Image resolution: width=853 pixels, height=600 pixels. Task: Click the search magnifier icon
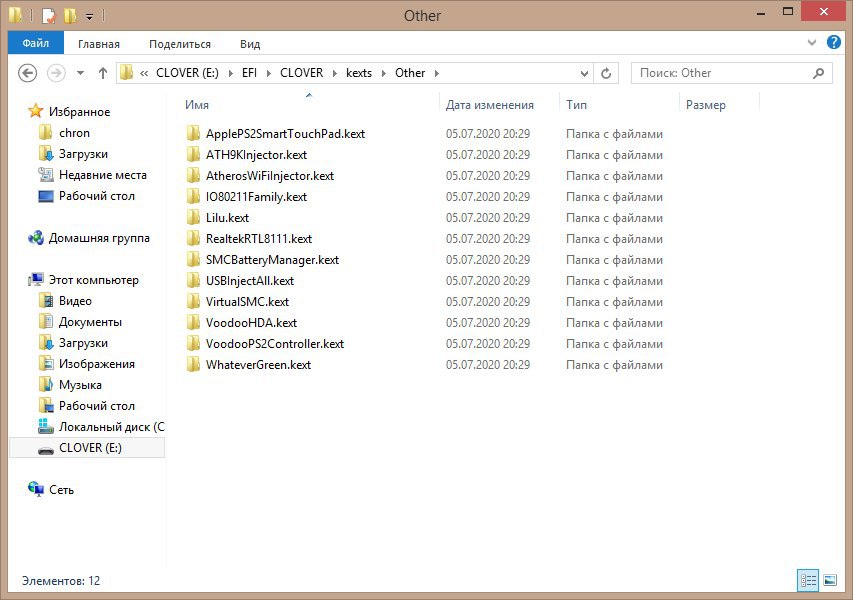[819, 73]
